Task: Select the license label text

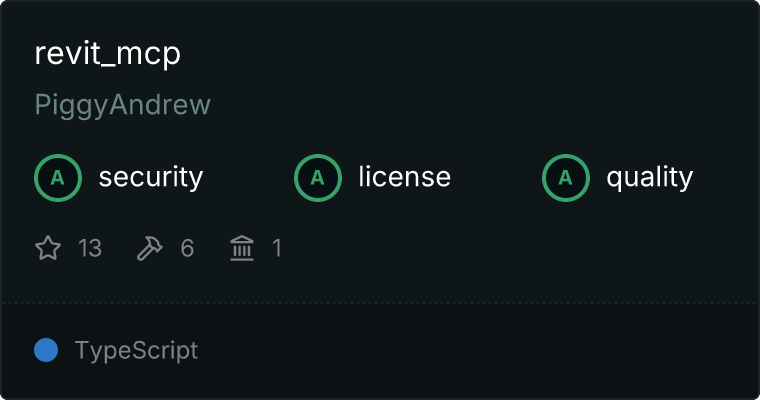Action: pyautogui.click(x=405, y=177)
